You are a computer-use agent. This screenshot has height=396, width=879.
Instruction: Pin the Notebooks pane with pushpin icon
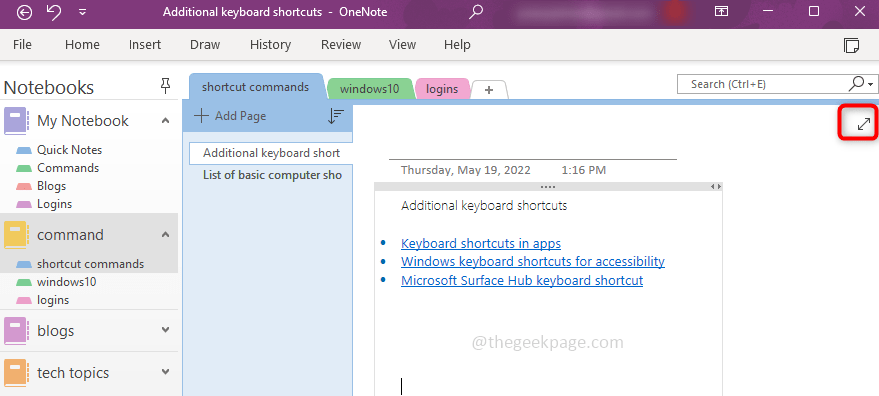coord(165,86)
